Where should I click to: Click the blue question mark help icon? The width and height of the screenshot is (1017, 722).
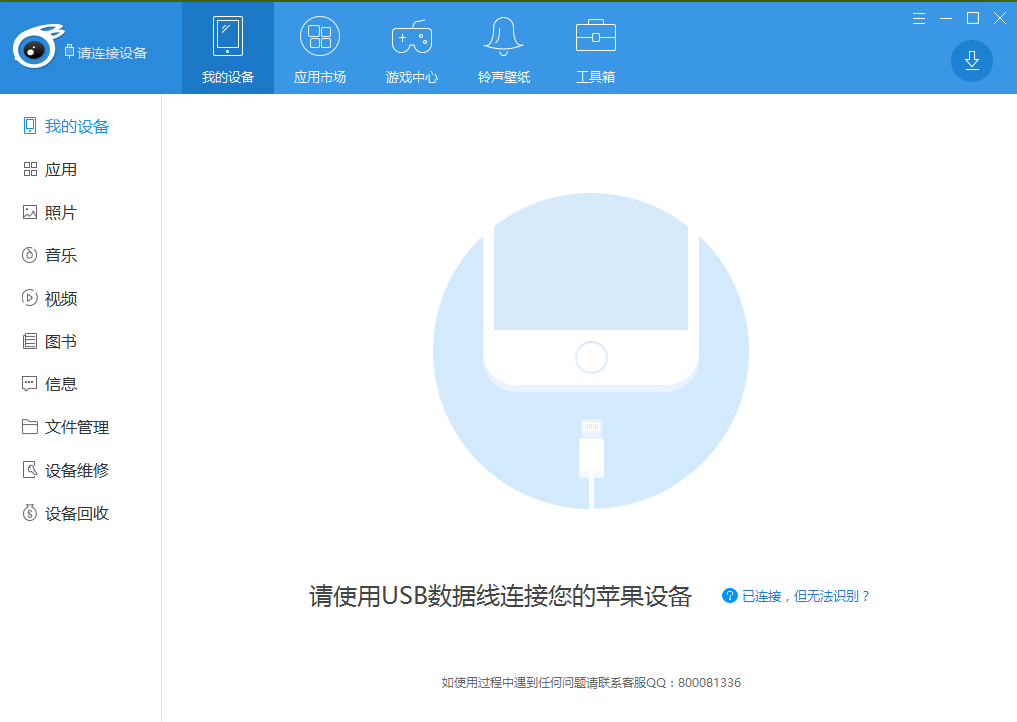(730, 596)
